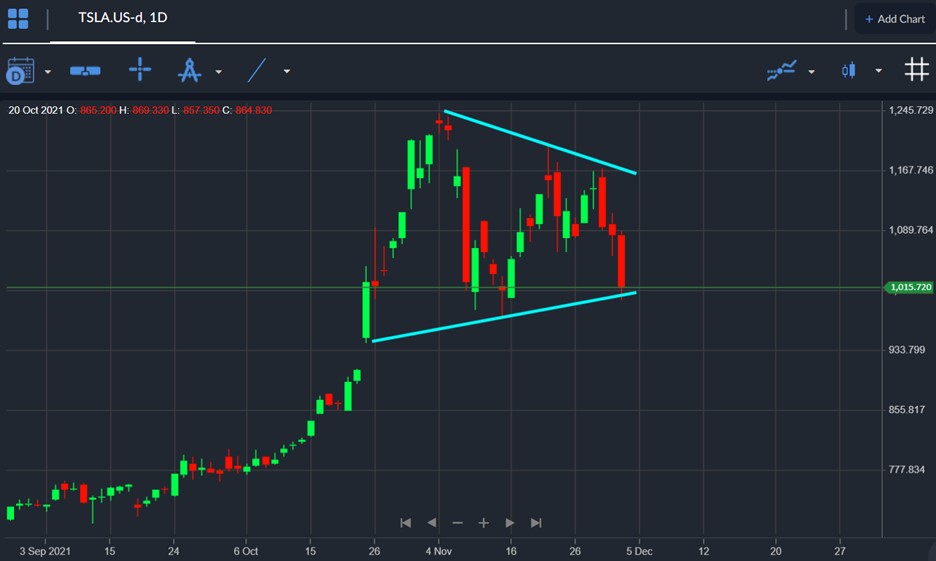Expand the indicators dropdown arrow
Viewport: 936px width, 561px height.
pos(811,72)
